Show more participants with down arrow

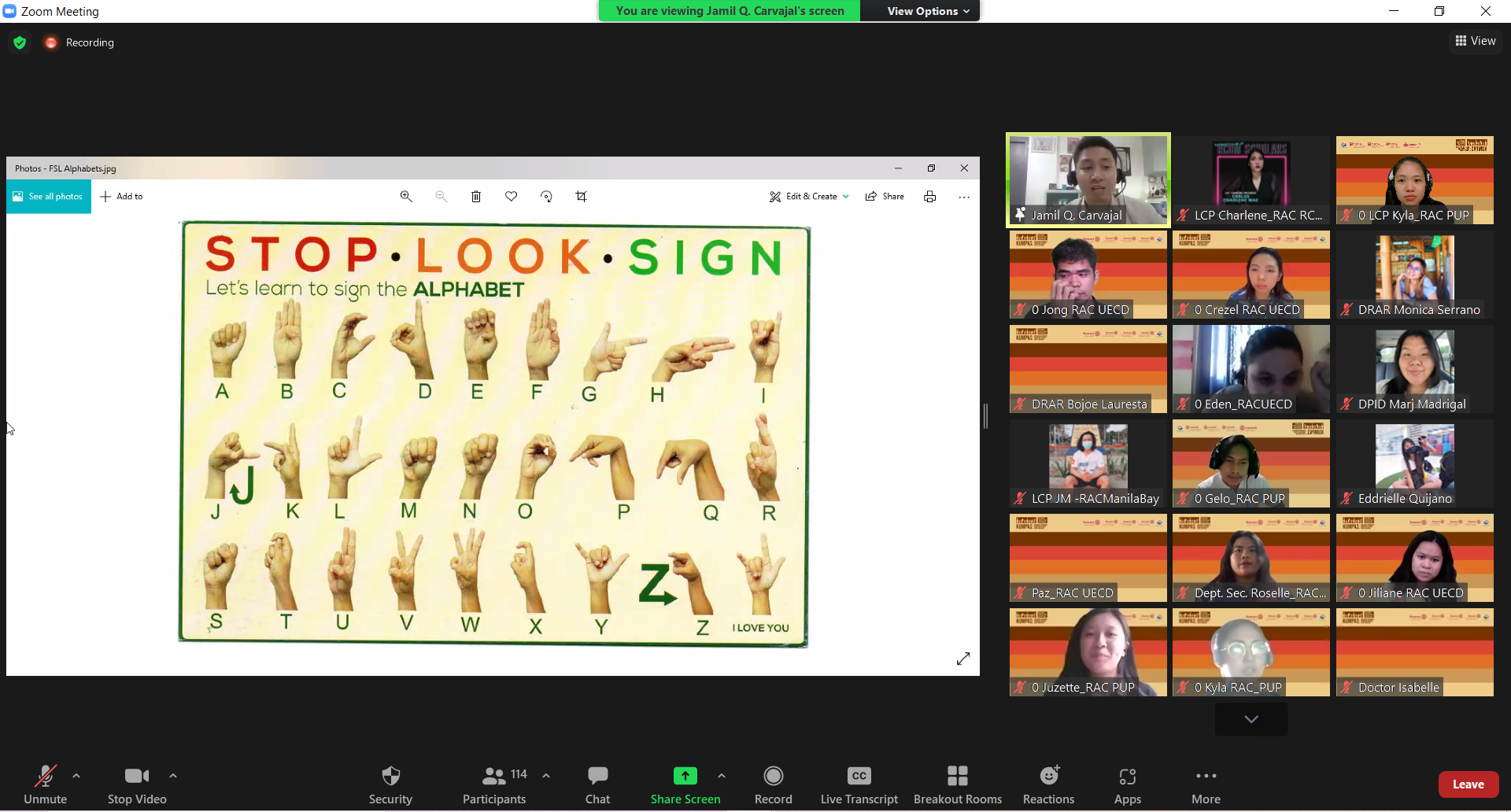(x=1251, y=718)
